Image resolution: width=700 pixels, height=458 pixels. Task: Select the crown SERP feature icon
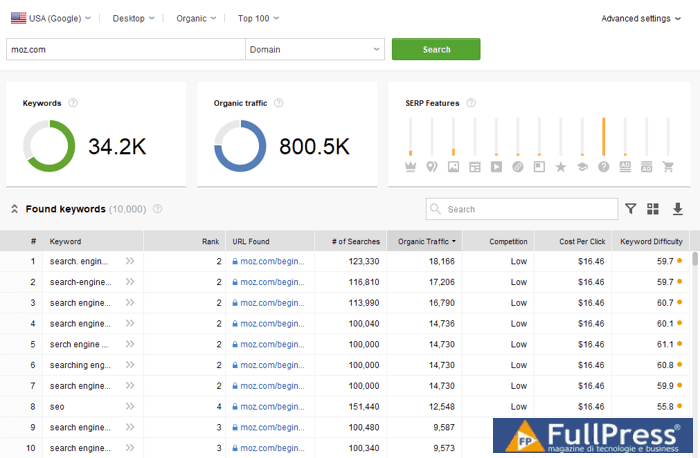[x=410, y=166]
